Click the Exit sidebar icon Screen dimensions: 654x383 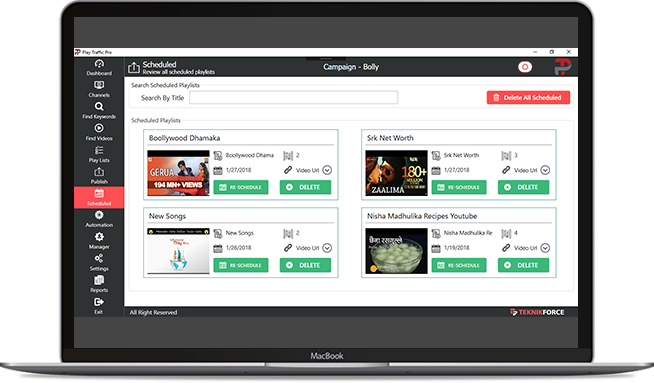point(99,306)
